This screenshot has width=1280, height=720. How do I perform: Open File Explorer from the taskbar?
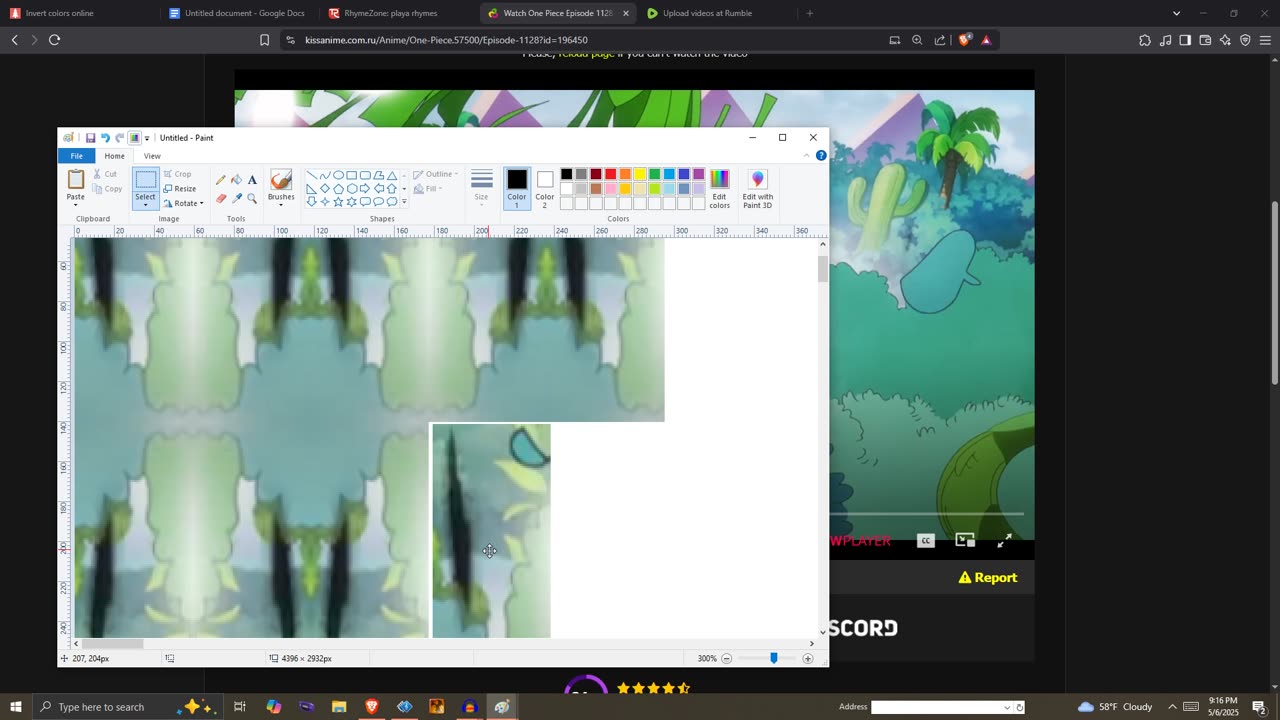click(x=339, y=707)
